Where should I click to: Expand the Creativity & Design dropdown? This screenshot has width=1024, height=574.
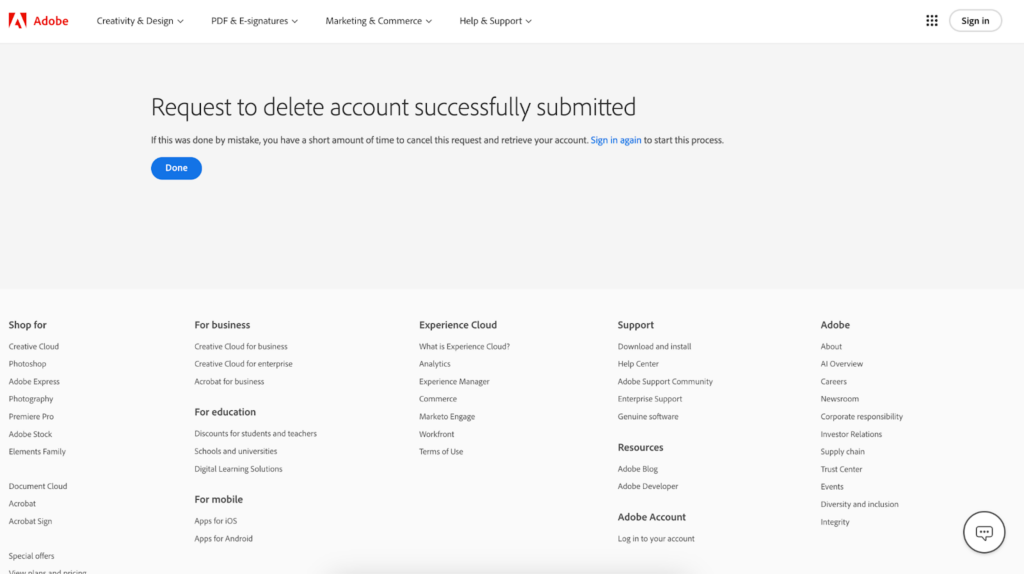pos(140,21)
